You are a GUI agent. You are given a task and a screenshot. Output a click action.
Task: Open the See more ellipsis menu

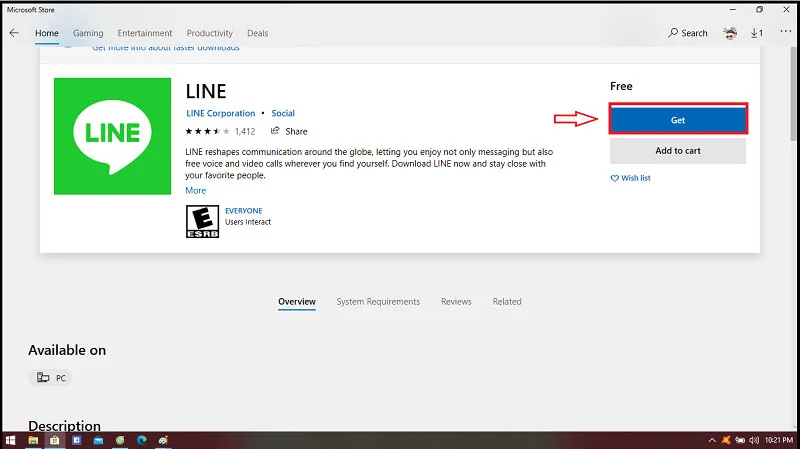[785, 32]
